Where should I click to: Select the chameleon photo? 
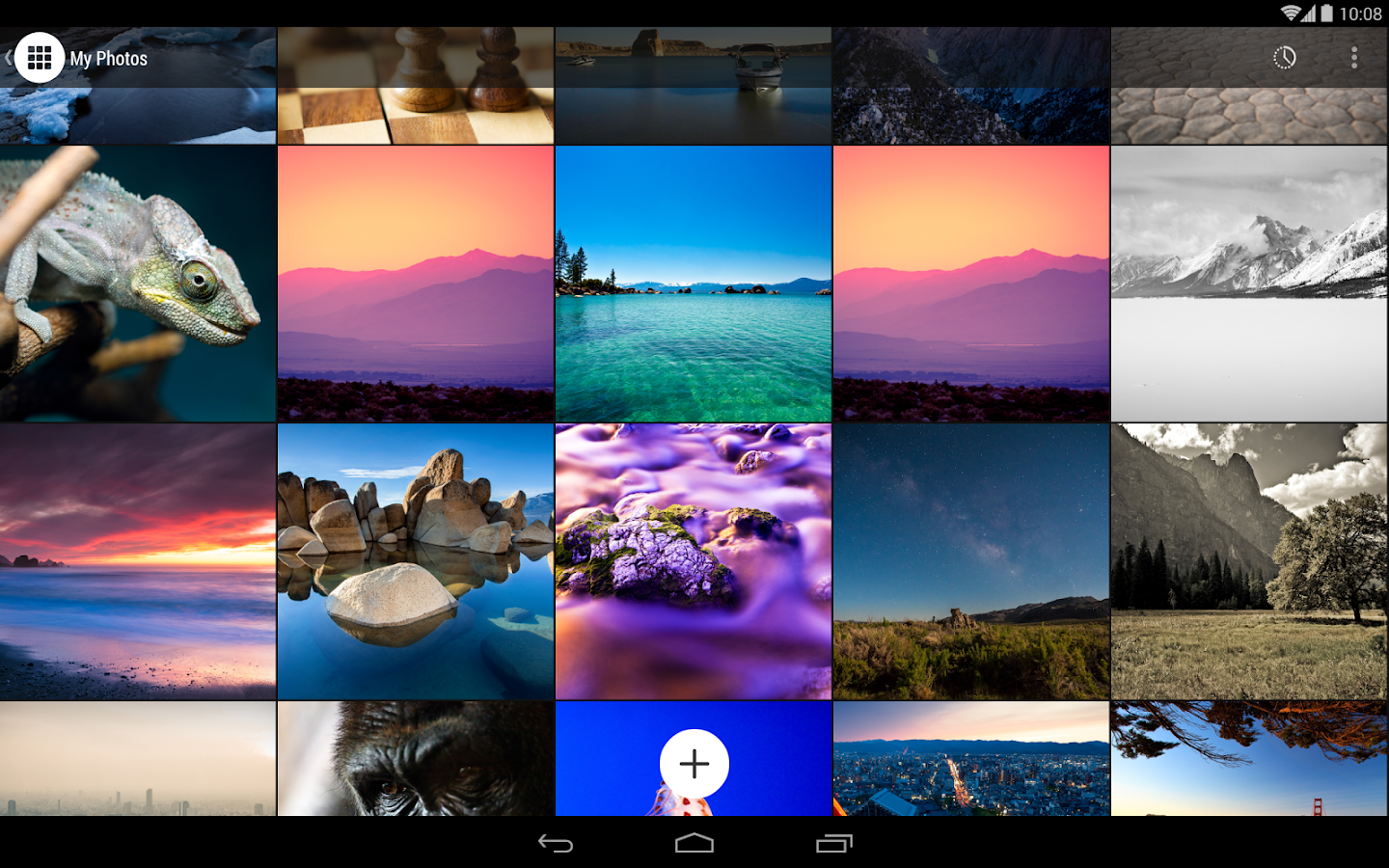[137, 283]
